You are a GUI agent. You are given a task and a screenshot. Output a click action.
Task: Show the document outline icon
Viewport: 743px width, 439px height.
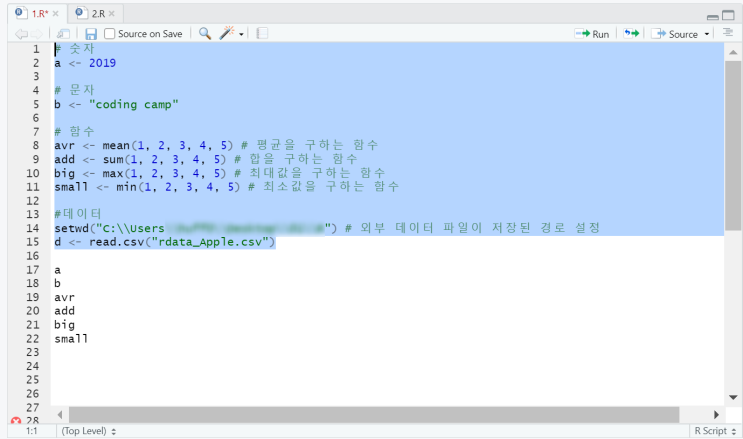click(728, 32)
